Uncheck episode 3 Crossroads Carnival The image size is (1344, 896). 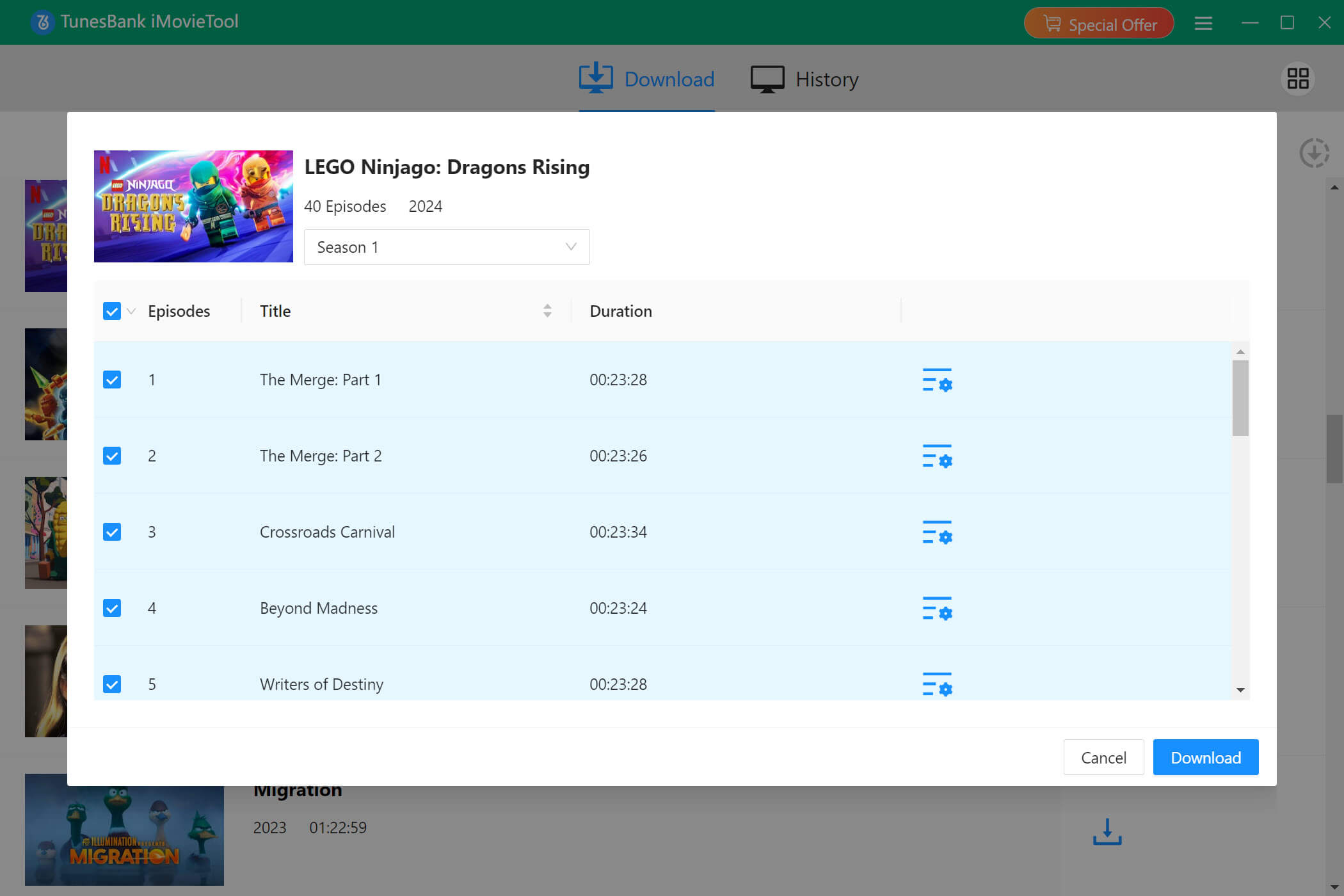[112, 532]
